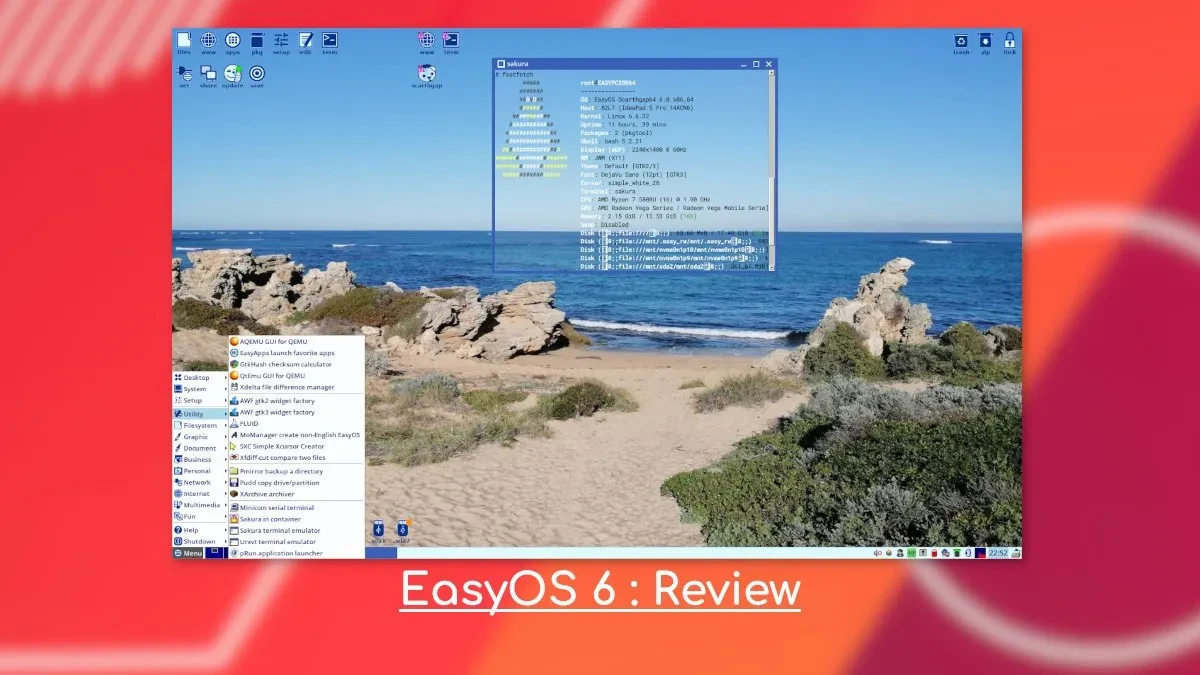Click the lock desktop icon
1200x675 pixels.
click(1009, 42)
